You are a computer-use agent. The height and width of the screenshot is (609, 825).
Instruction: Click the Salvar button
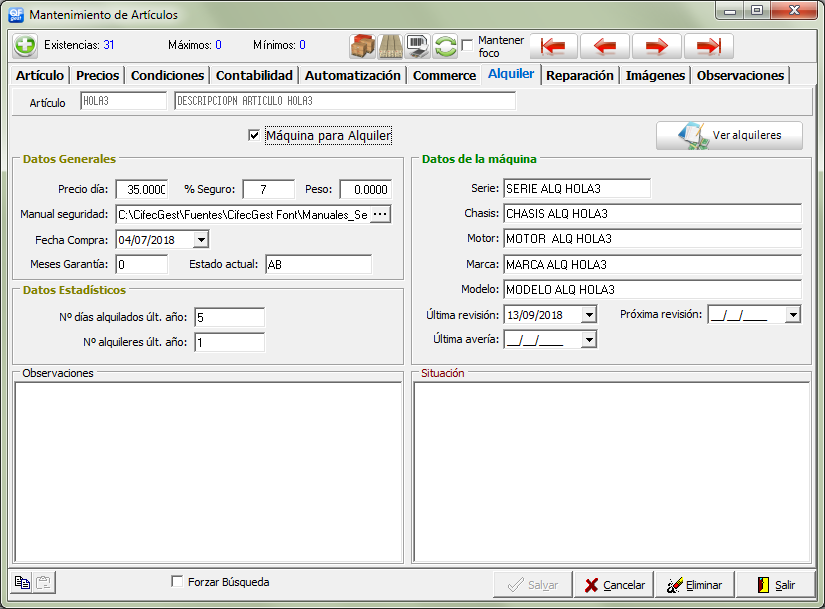tap(532, 585)
